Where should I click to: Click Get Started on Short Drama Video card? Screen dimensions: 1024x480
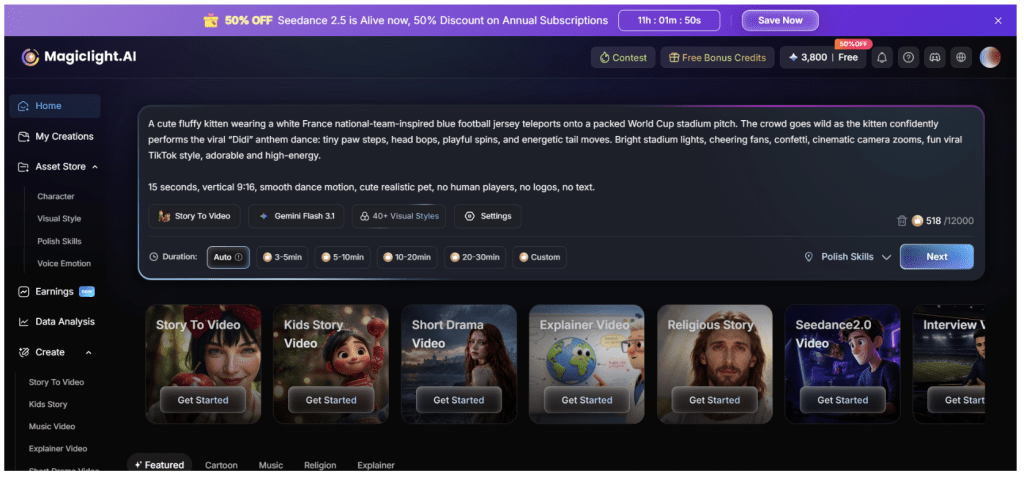(x=459, y=400)
